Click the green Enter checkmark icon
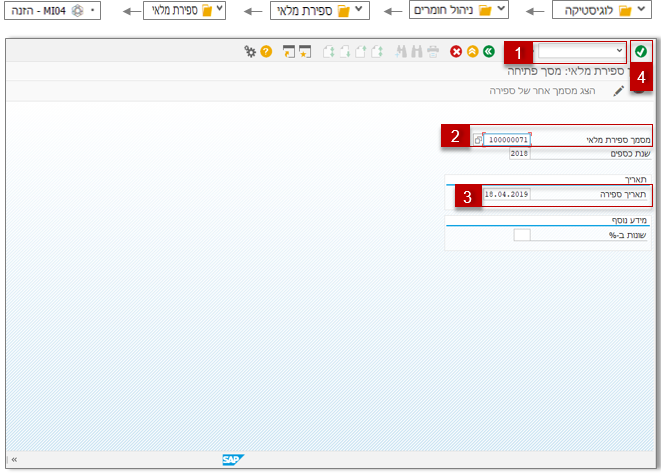This screenshot has width=661, height=474. click(641, 51)
